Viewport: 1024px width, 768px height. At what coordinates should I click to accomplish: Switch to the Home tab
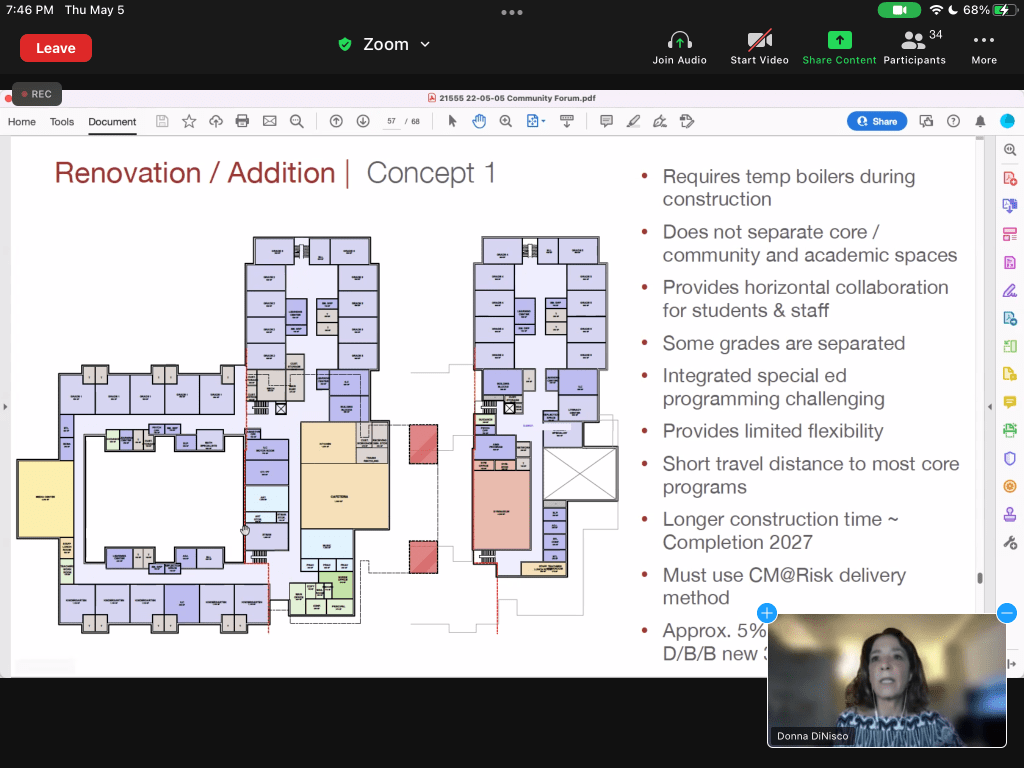coord(22,122)
